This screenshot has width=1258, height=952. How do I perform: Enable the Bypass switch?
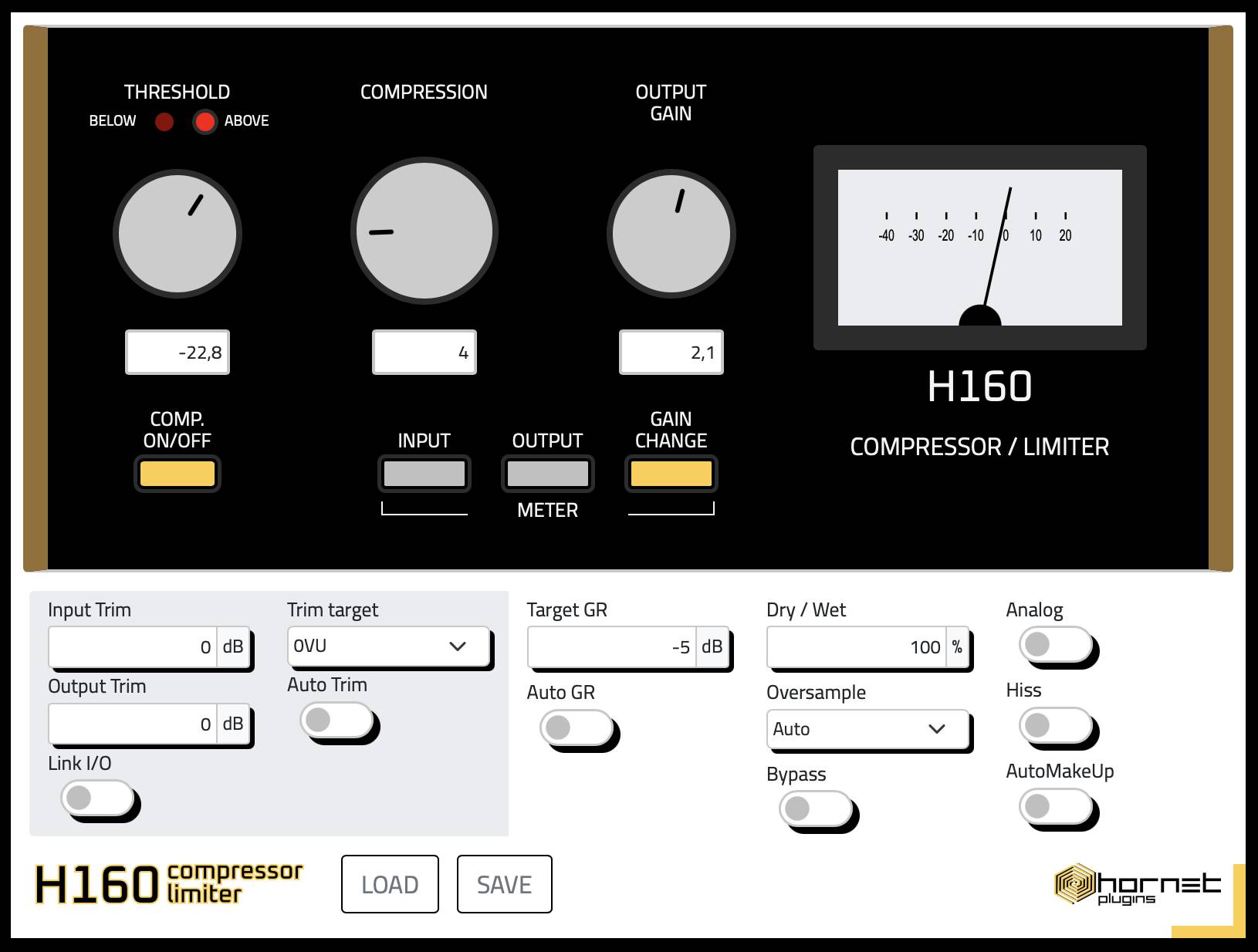(x=816, y=809)
